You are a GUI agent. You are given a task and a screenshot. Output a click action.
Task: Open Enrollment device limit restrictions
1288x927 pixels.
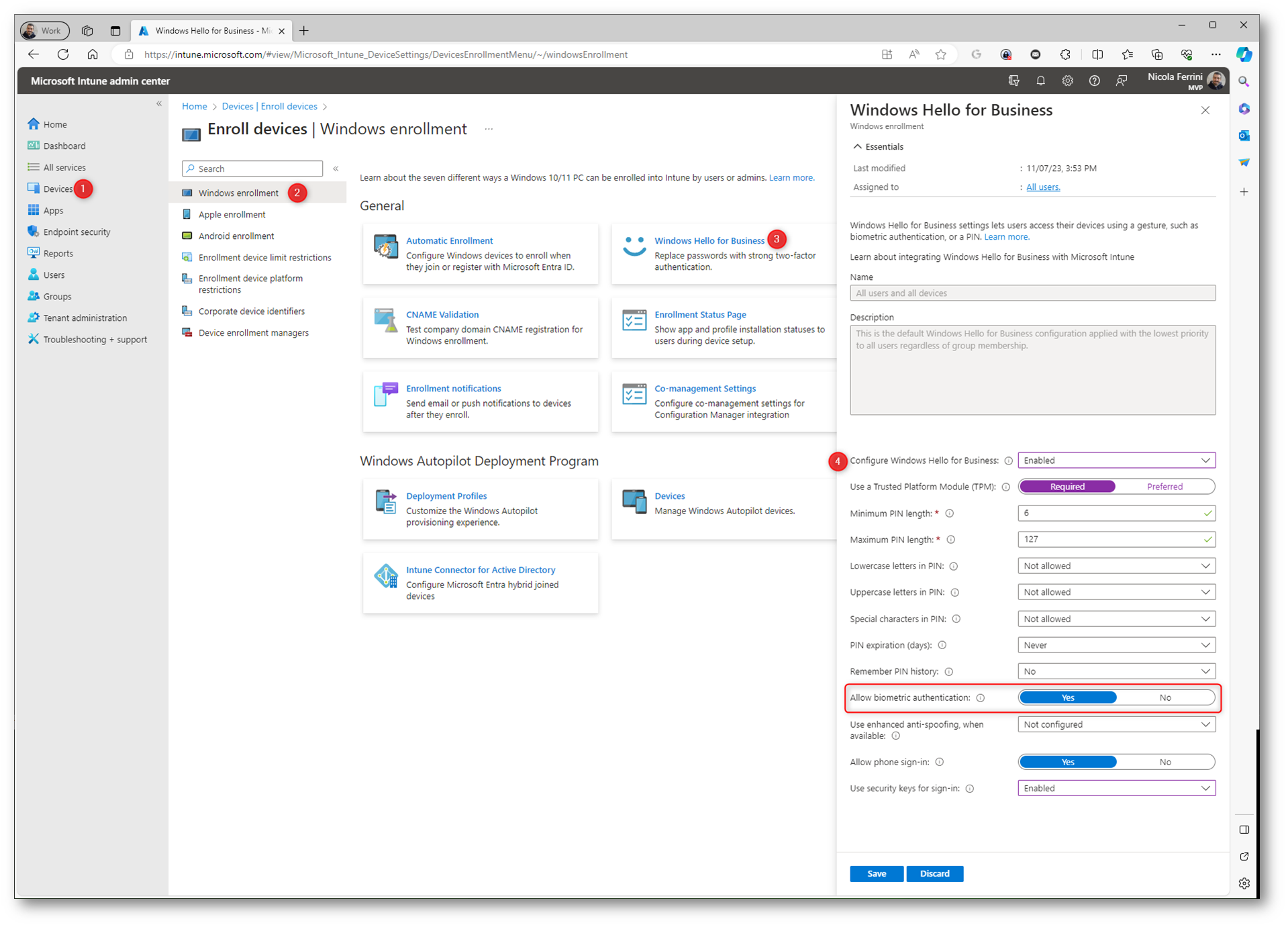(x=264, y=257)
